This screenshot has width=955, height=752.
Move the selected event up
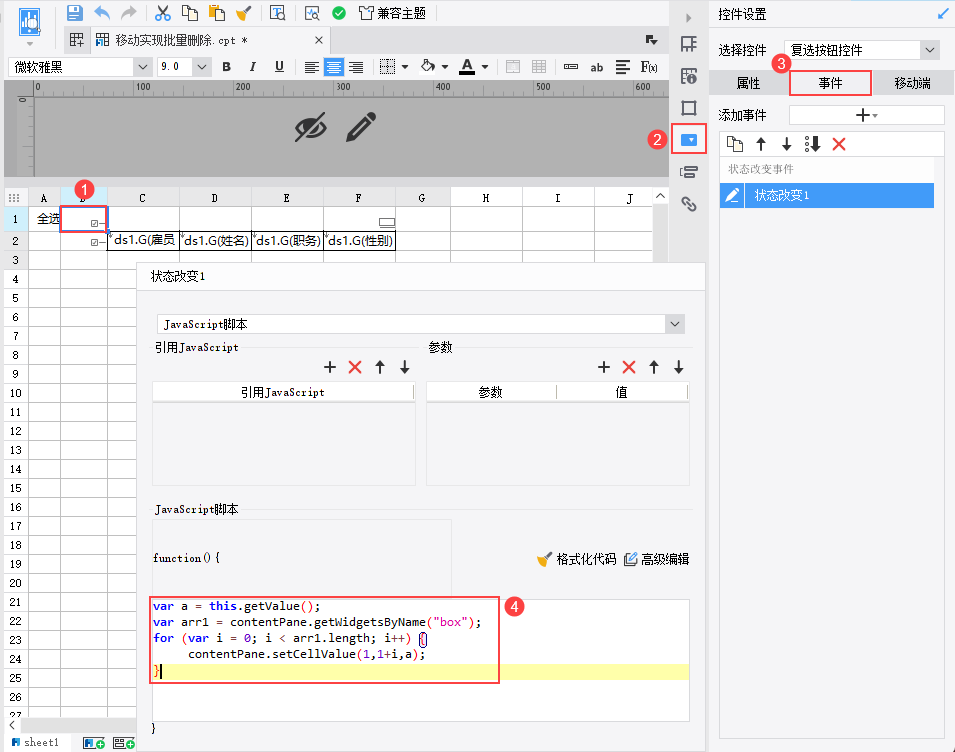(761, 144)
